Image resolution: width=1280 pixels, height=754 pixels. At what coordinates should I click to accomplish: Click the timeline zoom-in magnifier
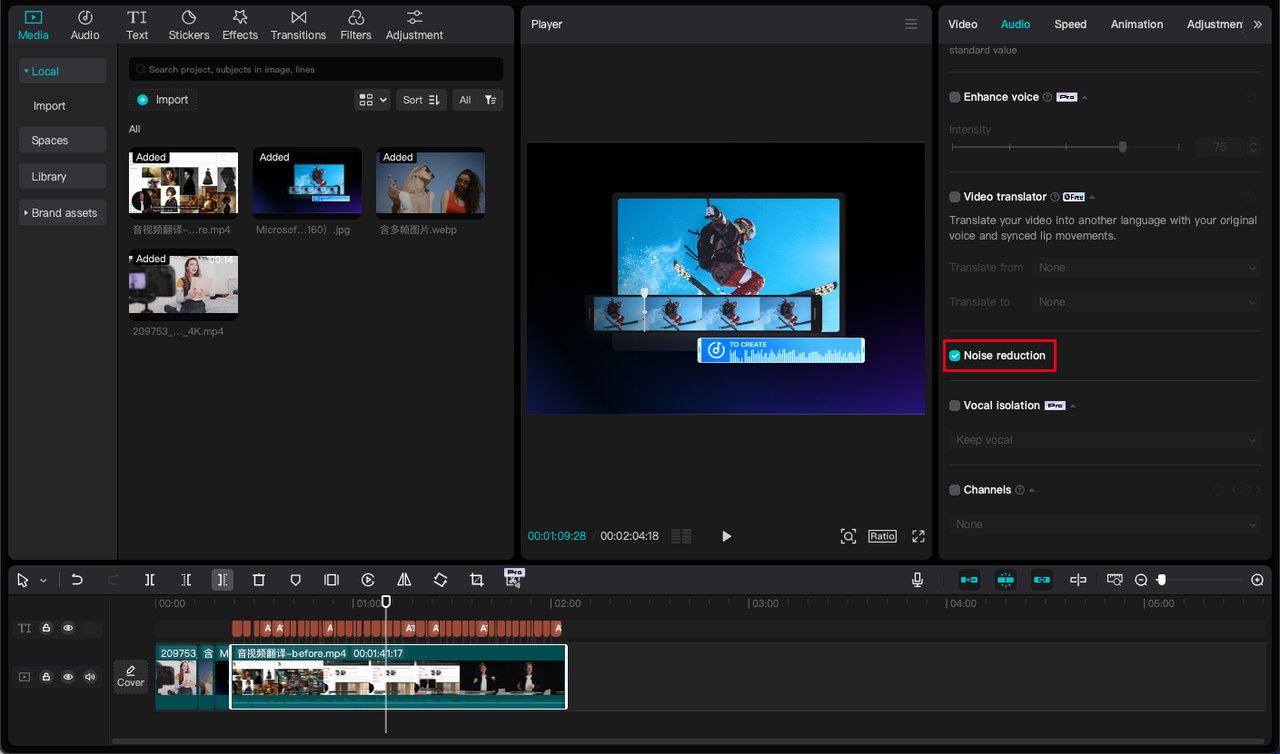[x=1257, y=580]
